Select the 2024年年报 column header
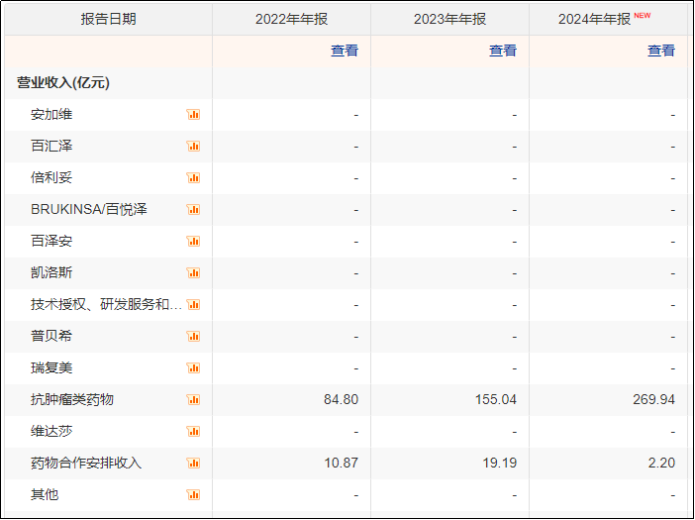 pos(609,19)
